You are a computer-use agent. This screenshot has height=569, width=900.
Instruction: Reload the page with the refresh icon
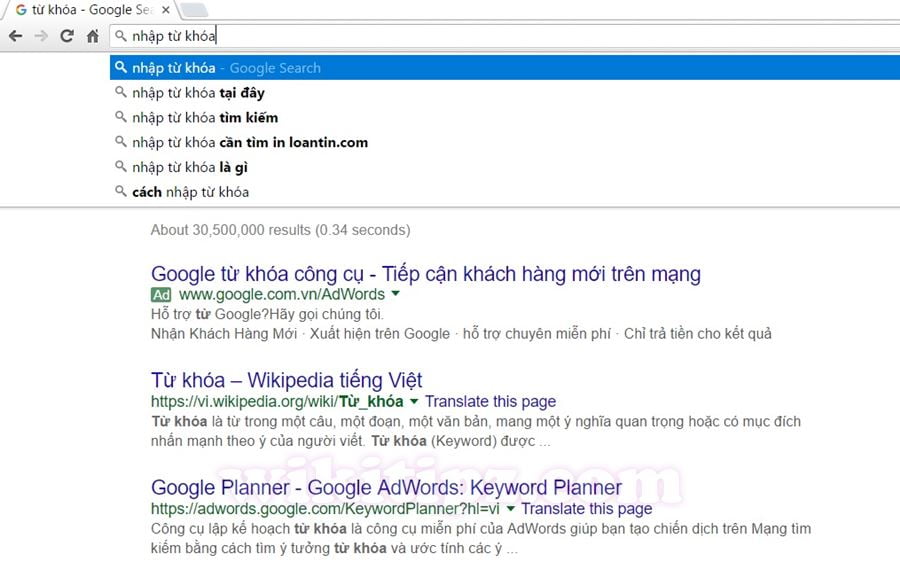coord(67,36)
